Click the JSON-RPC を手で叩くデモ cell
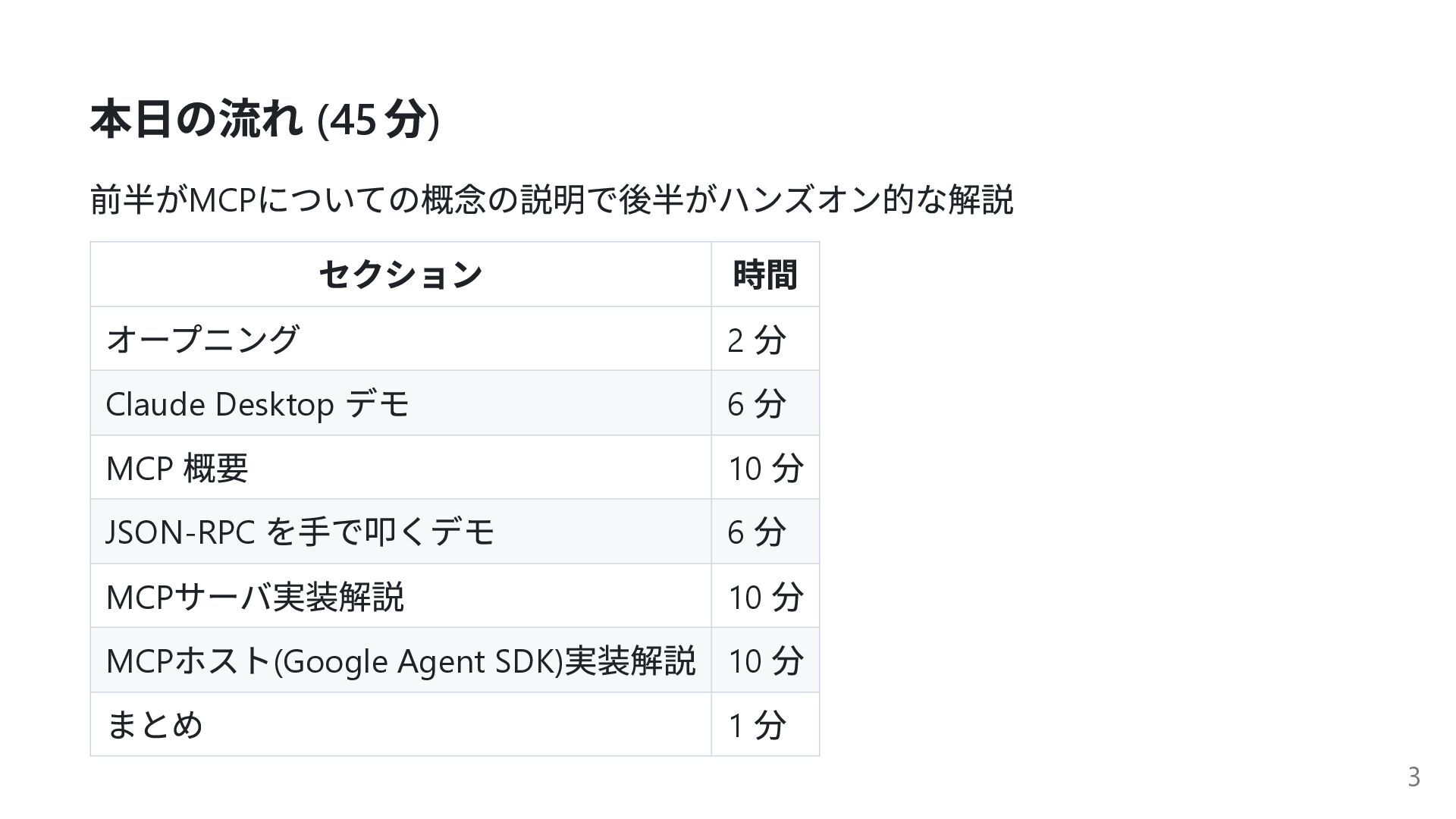This screenshot has height=819, width=1456. 300,532
